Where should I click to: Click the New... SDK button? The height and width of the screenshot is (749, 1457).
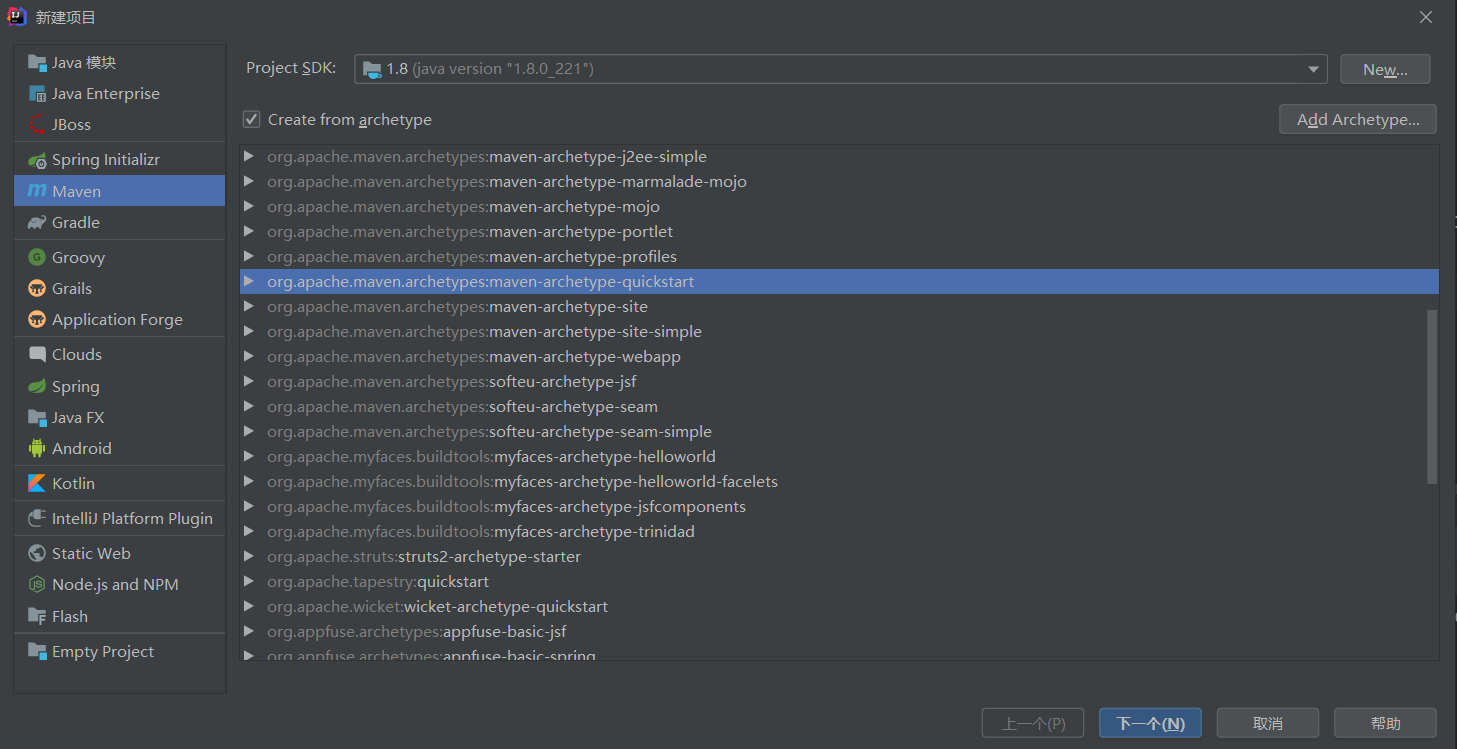coord(1385,69)
